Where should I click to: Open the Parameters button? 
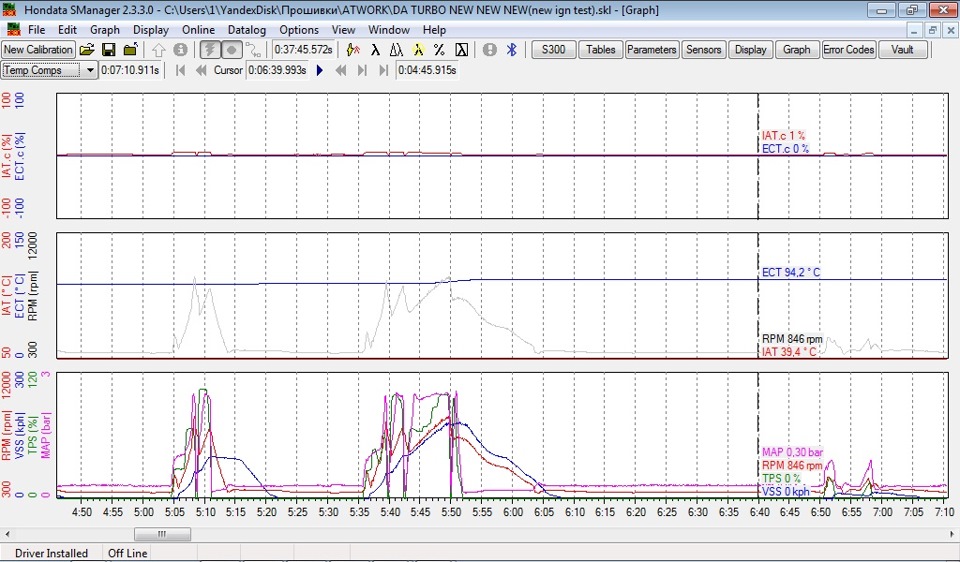pos(651,50)
